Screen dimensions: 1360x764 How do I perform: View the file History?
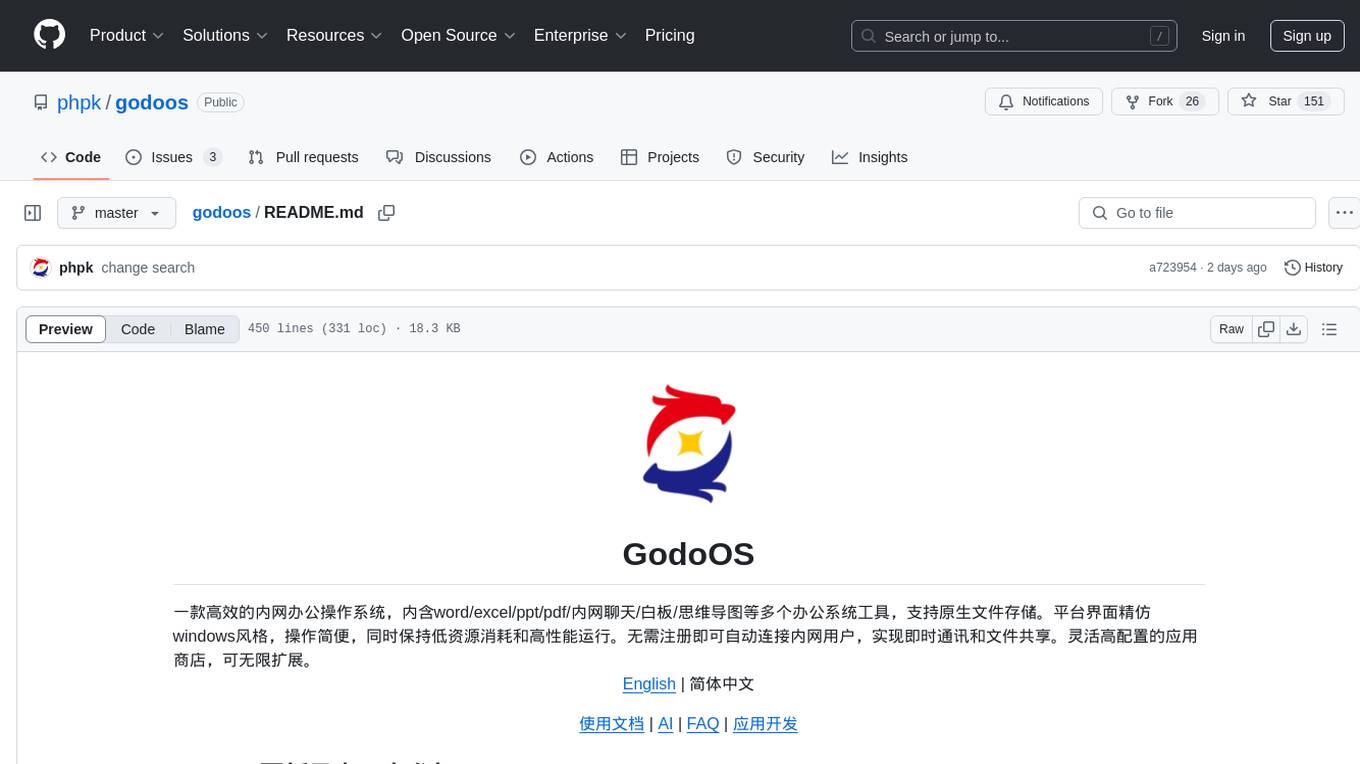click(x=1313, y=268)
